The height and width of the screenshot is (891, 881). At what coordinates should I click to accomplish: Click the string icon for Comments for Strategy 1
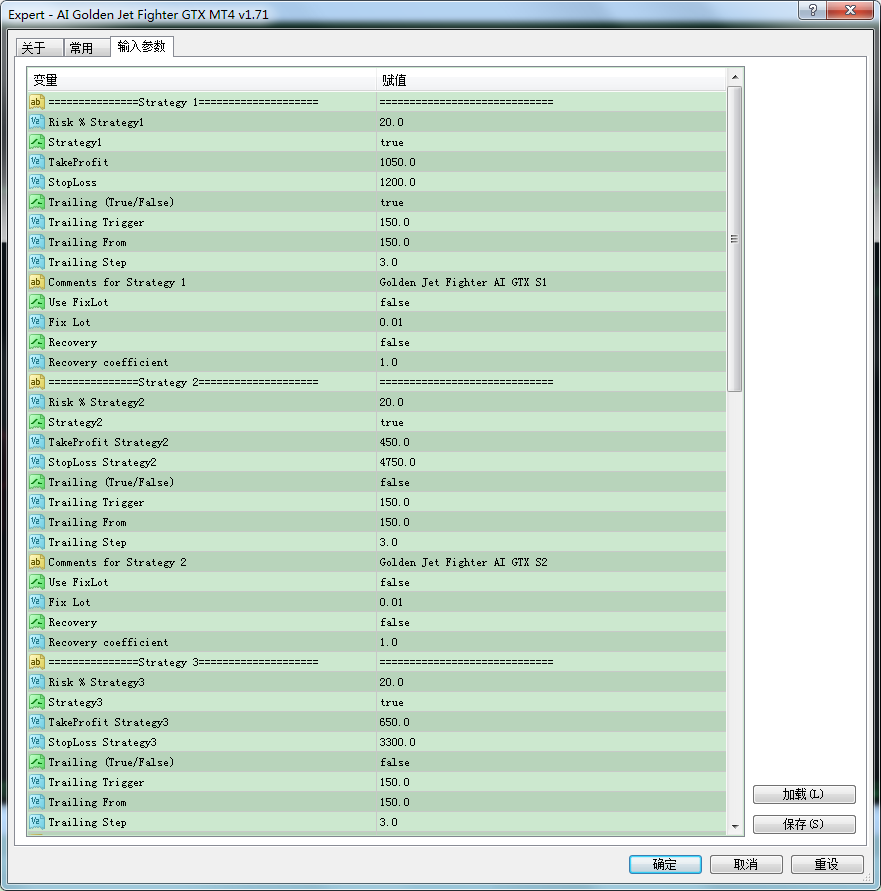[37, 282]
